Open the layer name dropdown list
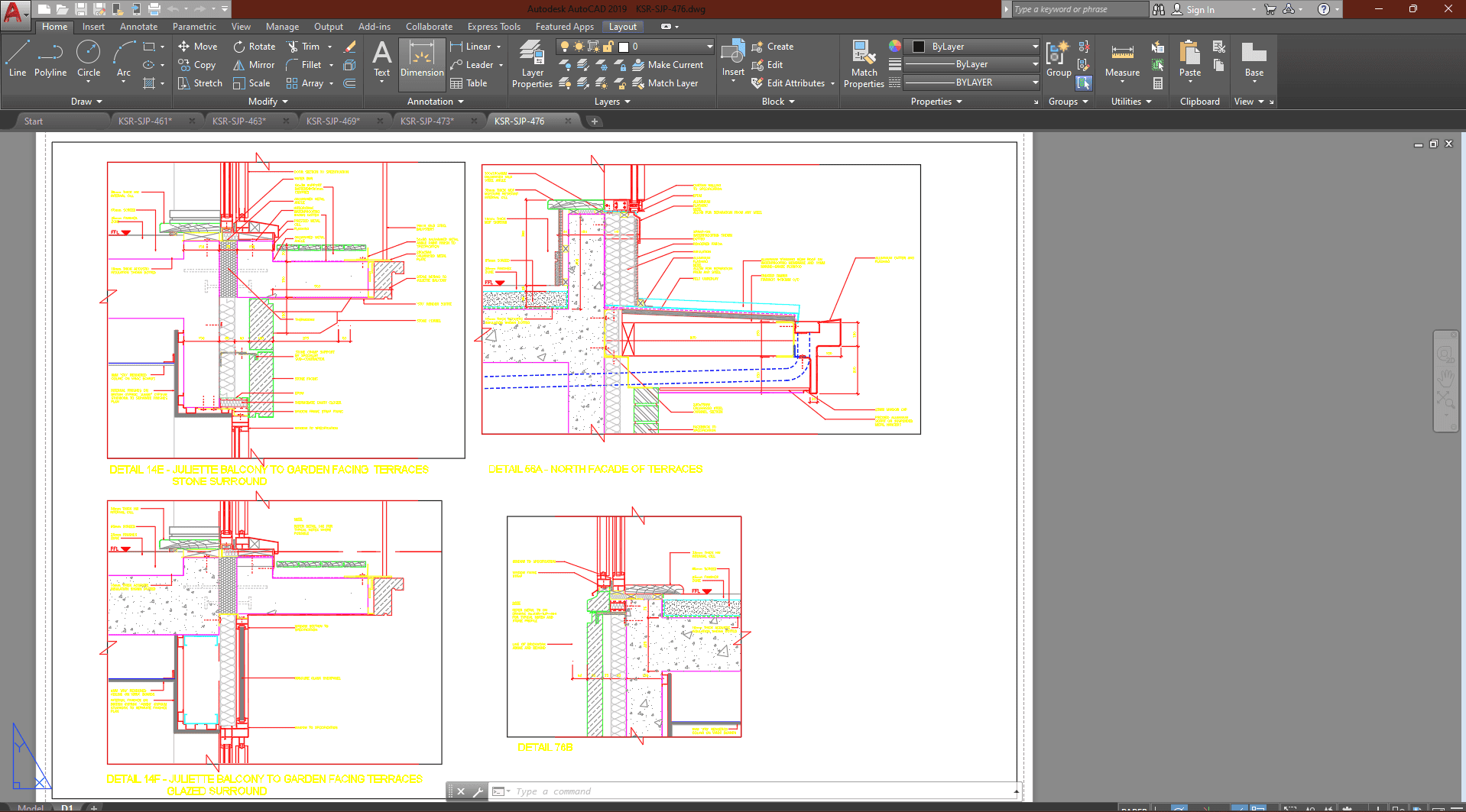The height and width of the screenshot is (812, 1466). pos(709,47)
